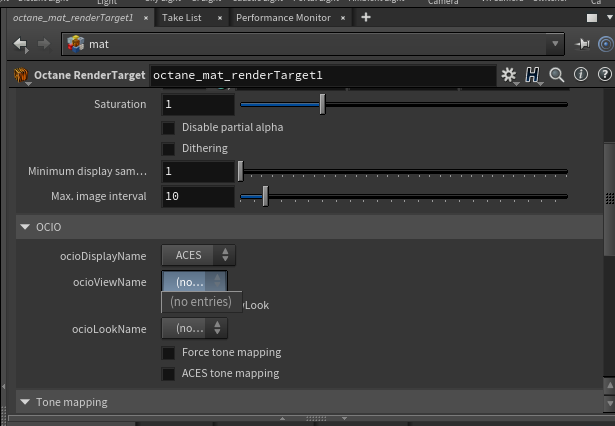The width and height of the screenshot is (615, 426).
Task: Click the ocioLookName label
Action: [x=109, y=329]
